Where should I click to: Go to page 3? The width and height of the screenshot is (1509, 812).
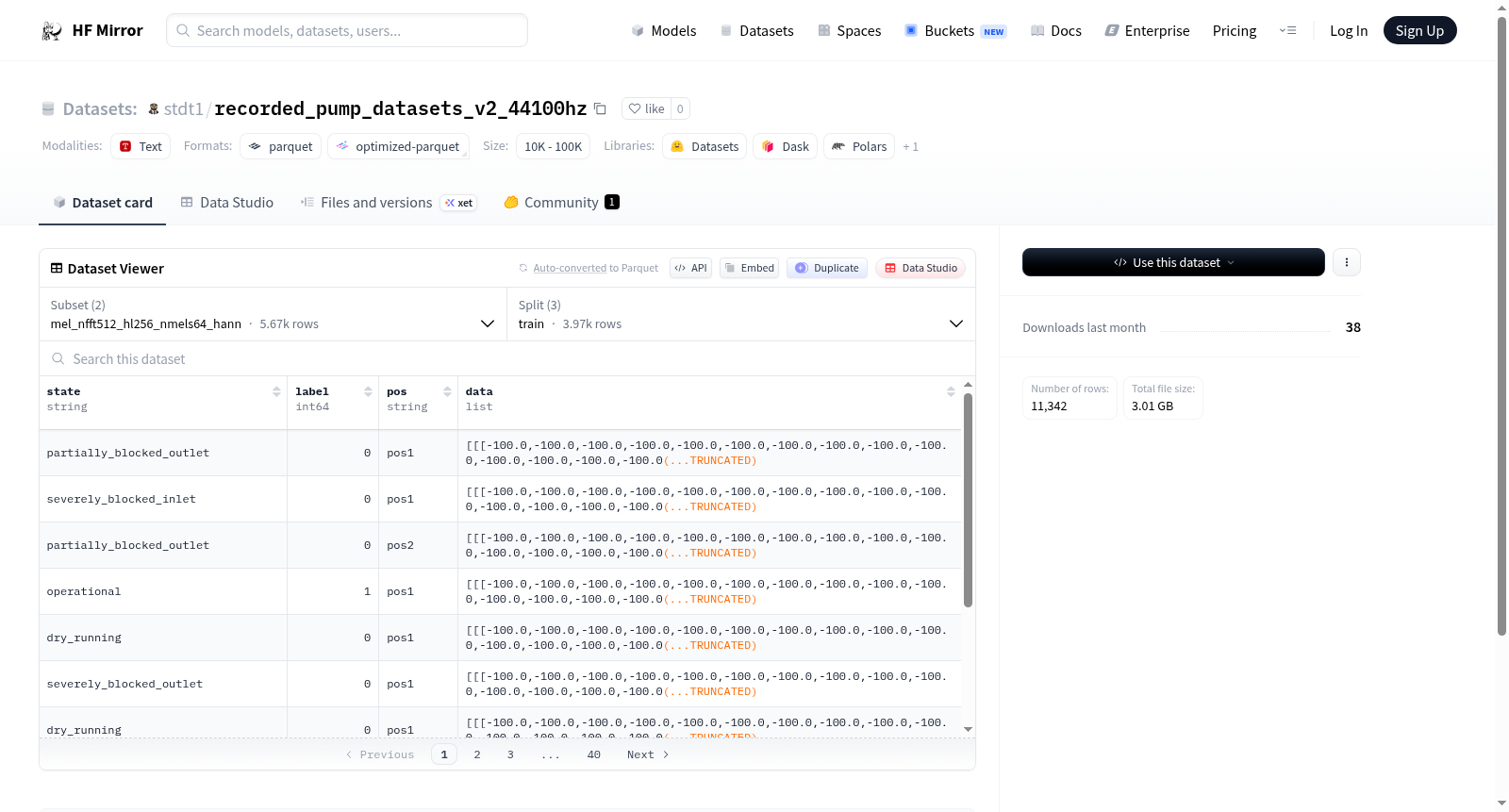click(510, 754)
